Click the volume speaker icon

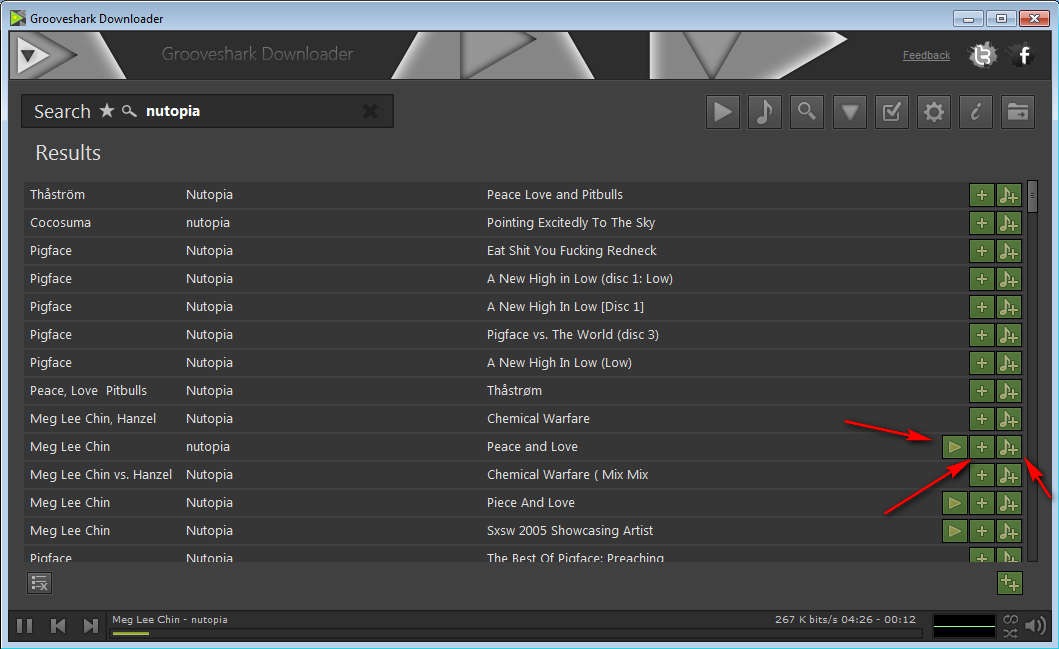click(x=1035, y=626)
